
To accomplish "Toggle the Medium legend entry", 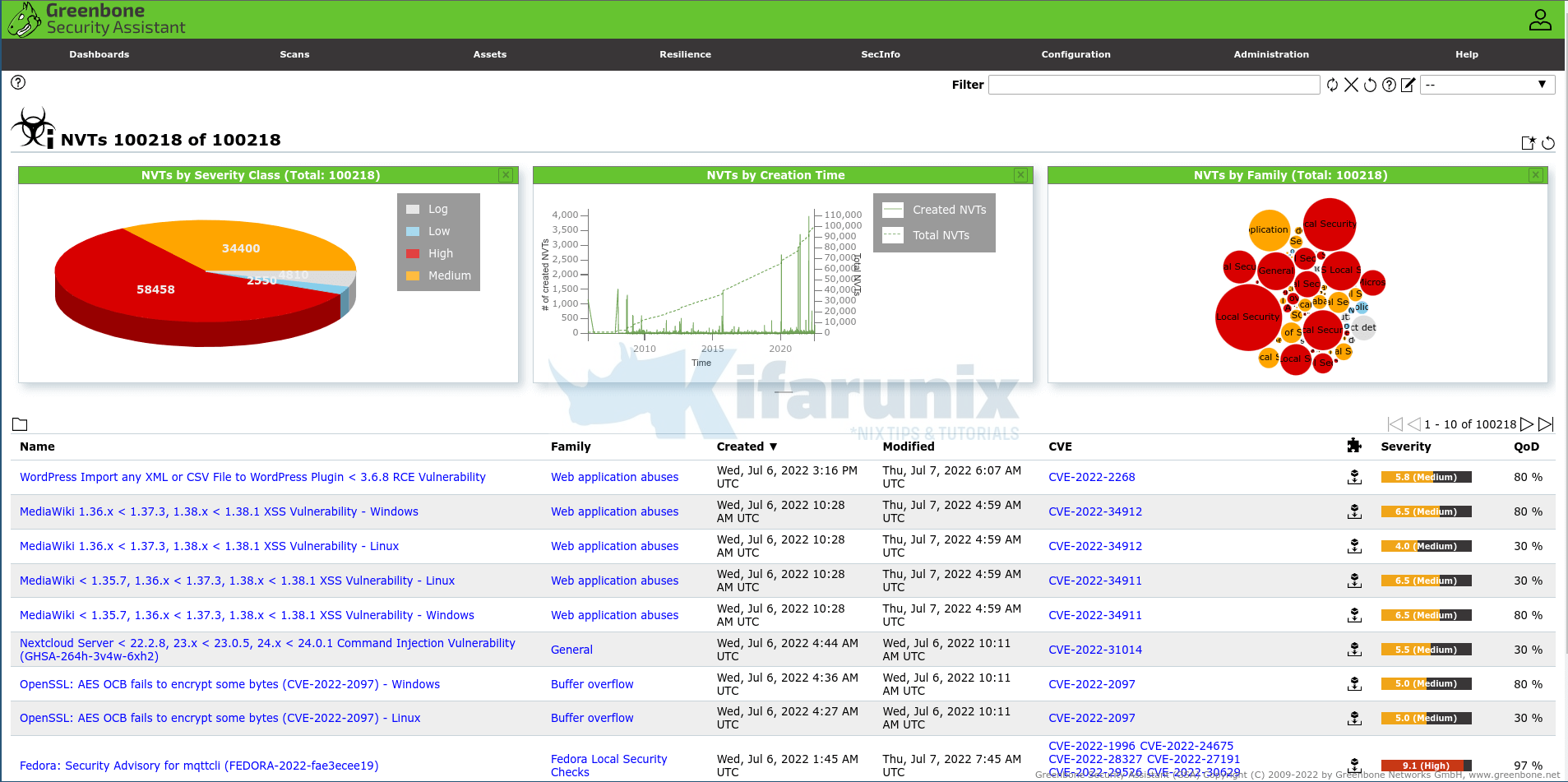I will (x=439, y=275).
